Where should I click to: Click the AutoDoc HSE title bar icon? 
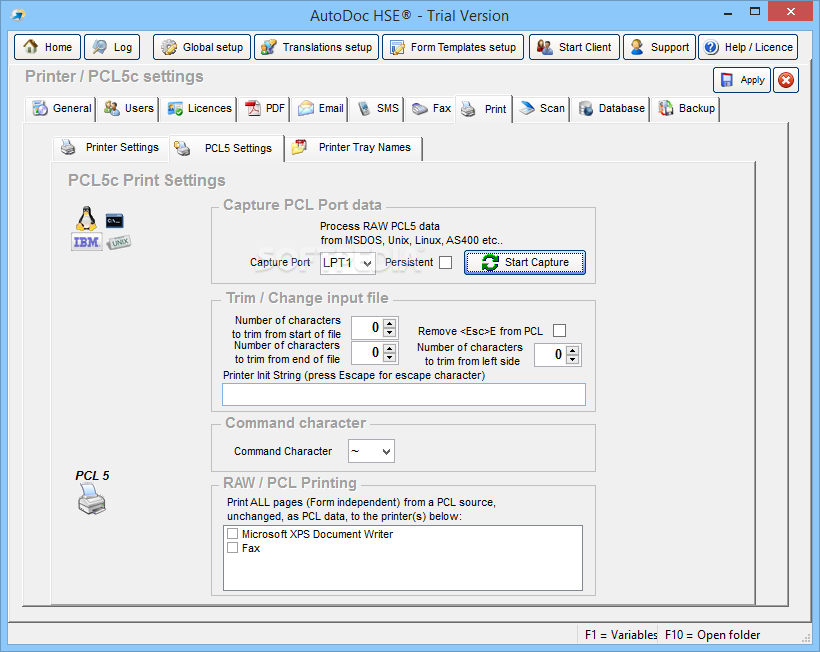coord(18,15)
